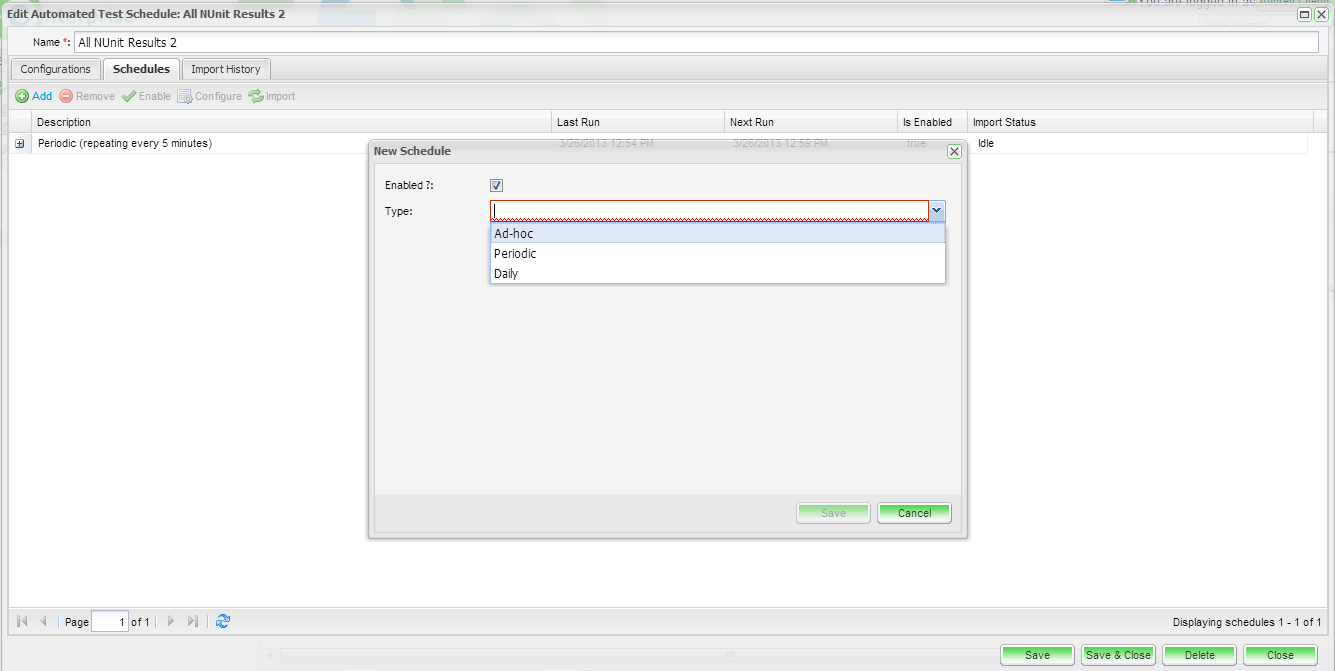Viewport: 1335px width, 671px height.
Task: Click the Configure schedule icon
Action: [x=184, y=96]
